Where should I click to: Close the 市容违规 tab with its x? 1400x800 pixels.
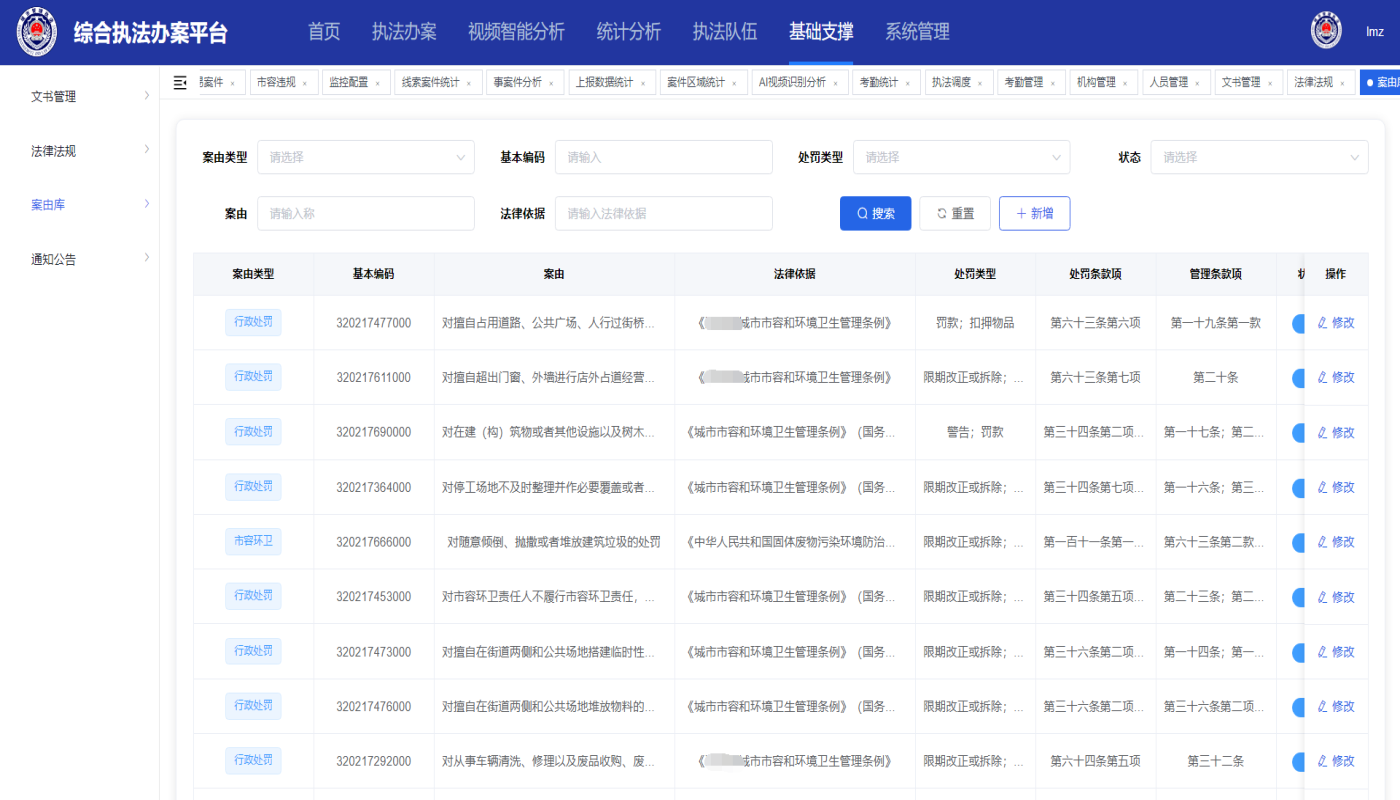(x=305, y=83)
